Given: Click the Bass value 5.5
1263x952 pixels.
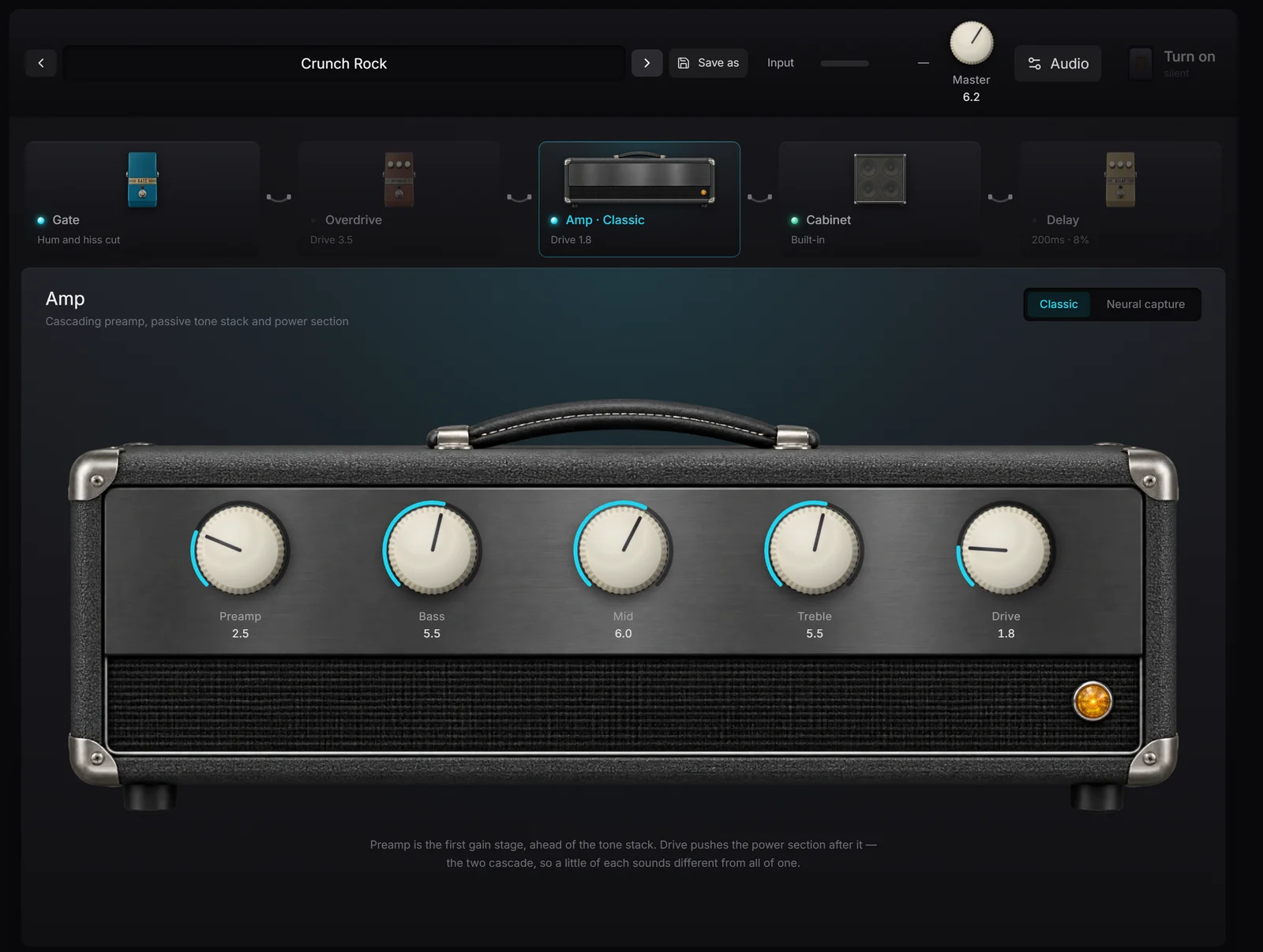Looking at the screenshot, I should click(432, 633).
